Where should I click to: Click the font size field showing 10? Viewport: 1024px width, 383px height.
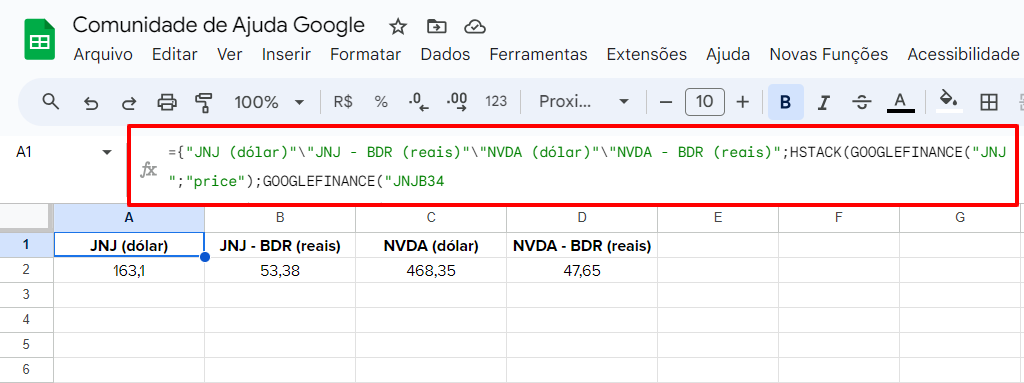tap(704, 102)
